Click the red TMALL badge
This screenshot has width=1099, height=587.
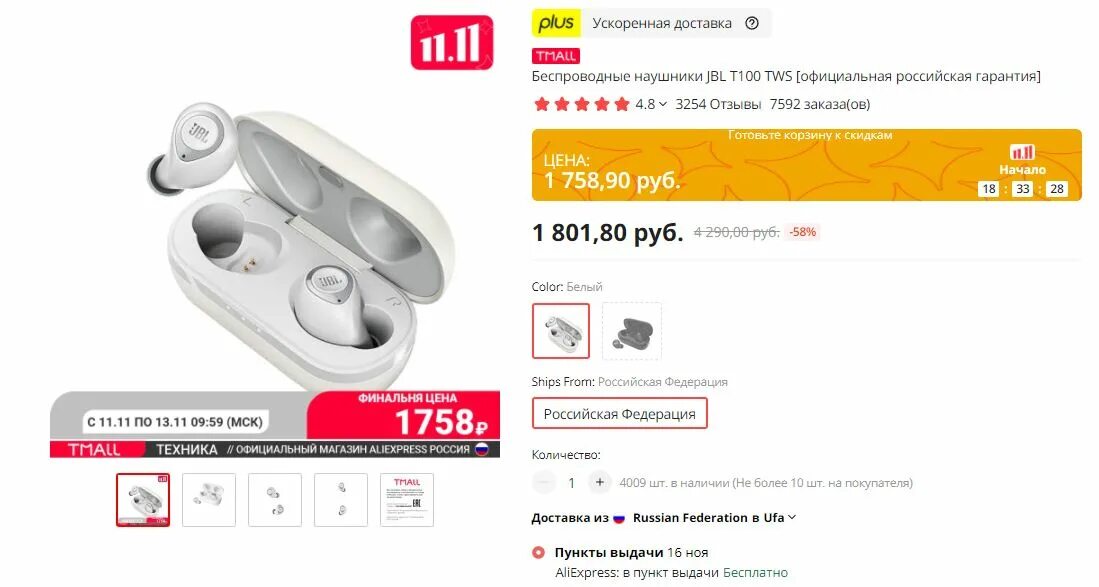[556, 56]
